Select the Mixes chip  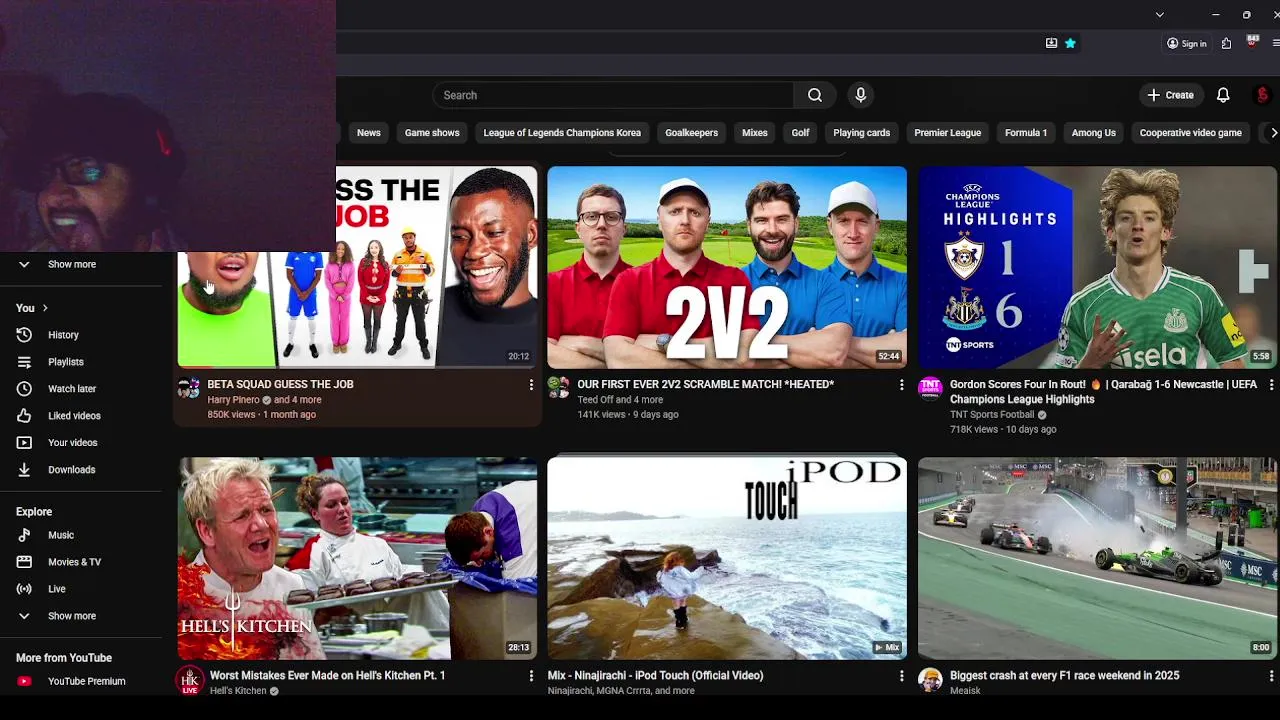click(x=755, y=133)
